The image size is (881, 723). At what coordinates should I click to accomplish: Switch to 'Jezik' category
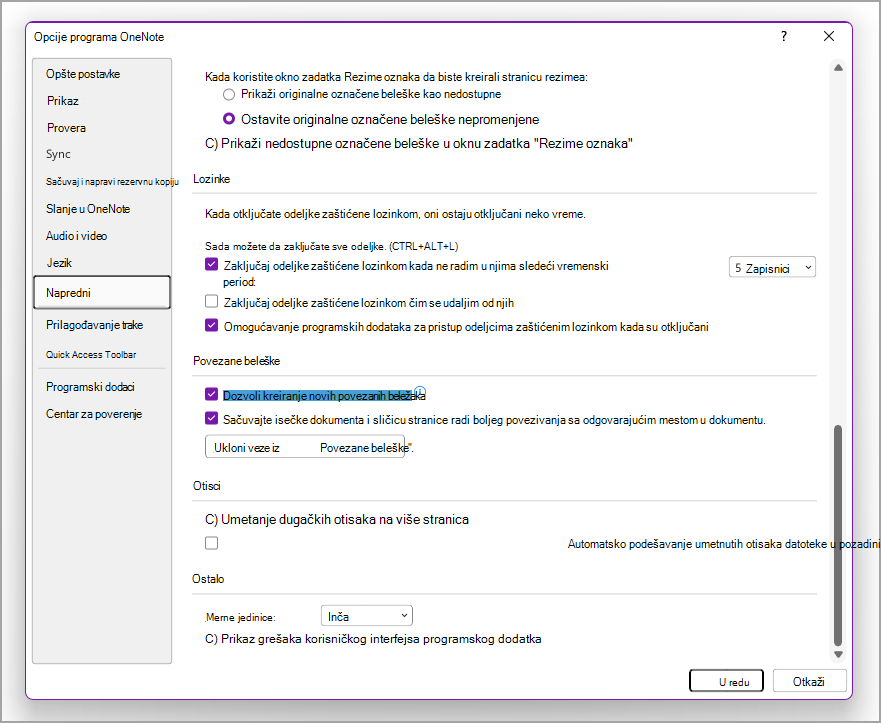tap(59, 263)
